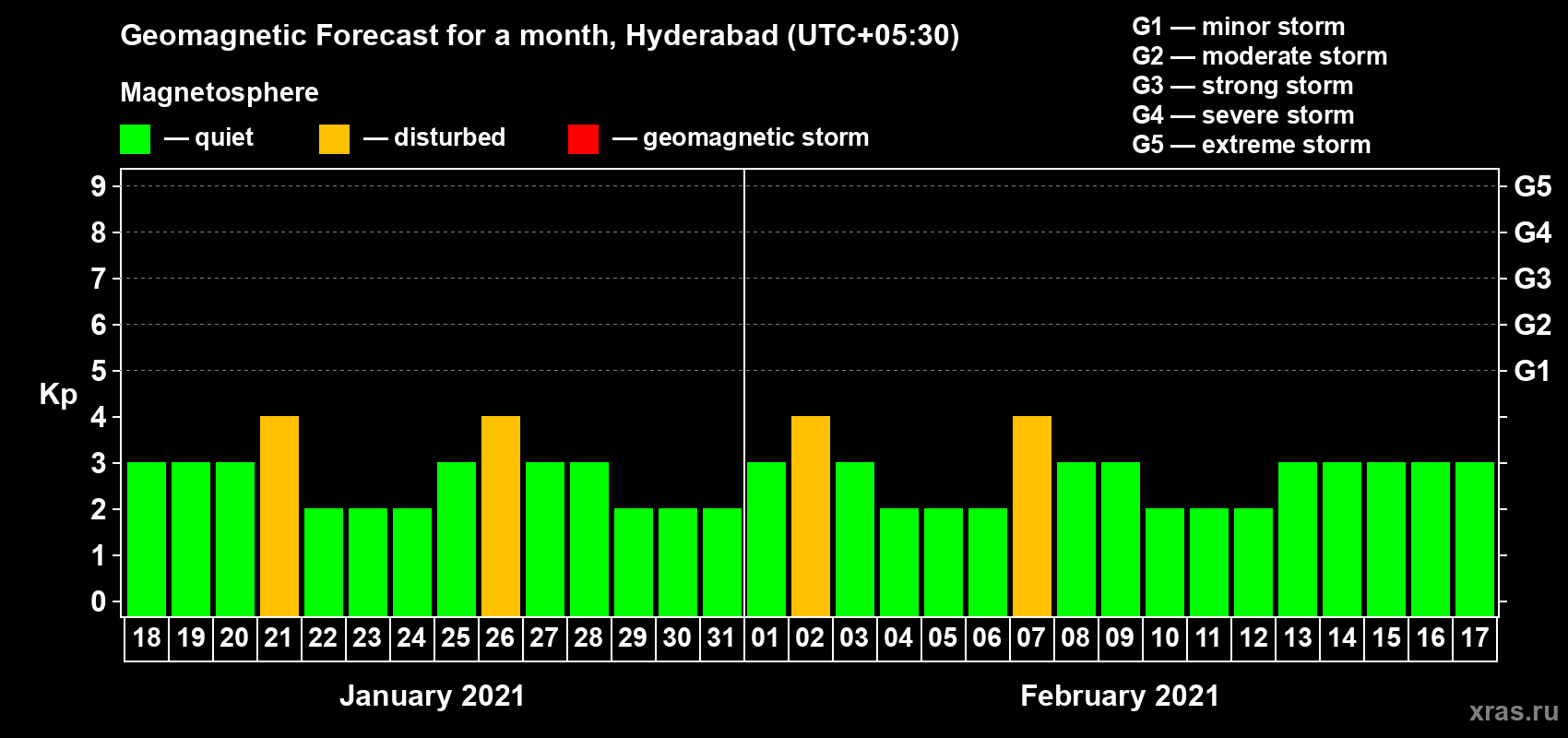Click the G3 label on right axis
This screenshot has height=738, width=1568.
tap(1532, 279)
